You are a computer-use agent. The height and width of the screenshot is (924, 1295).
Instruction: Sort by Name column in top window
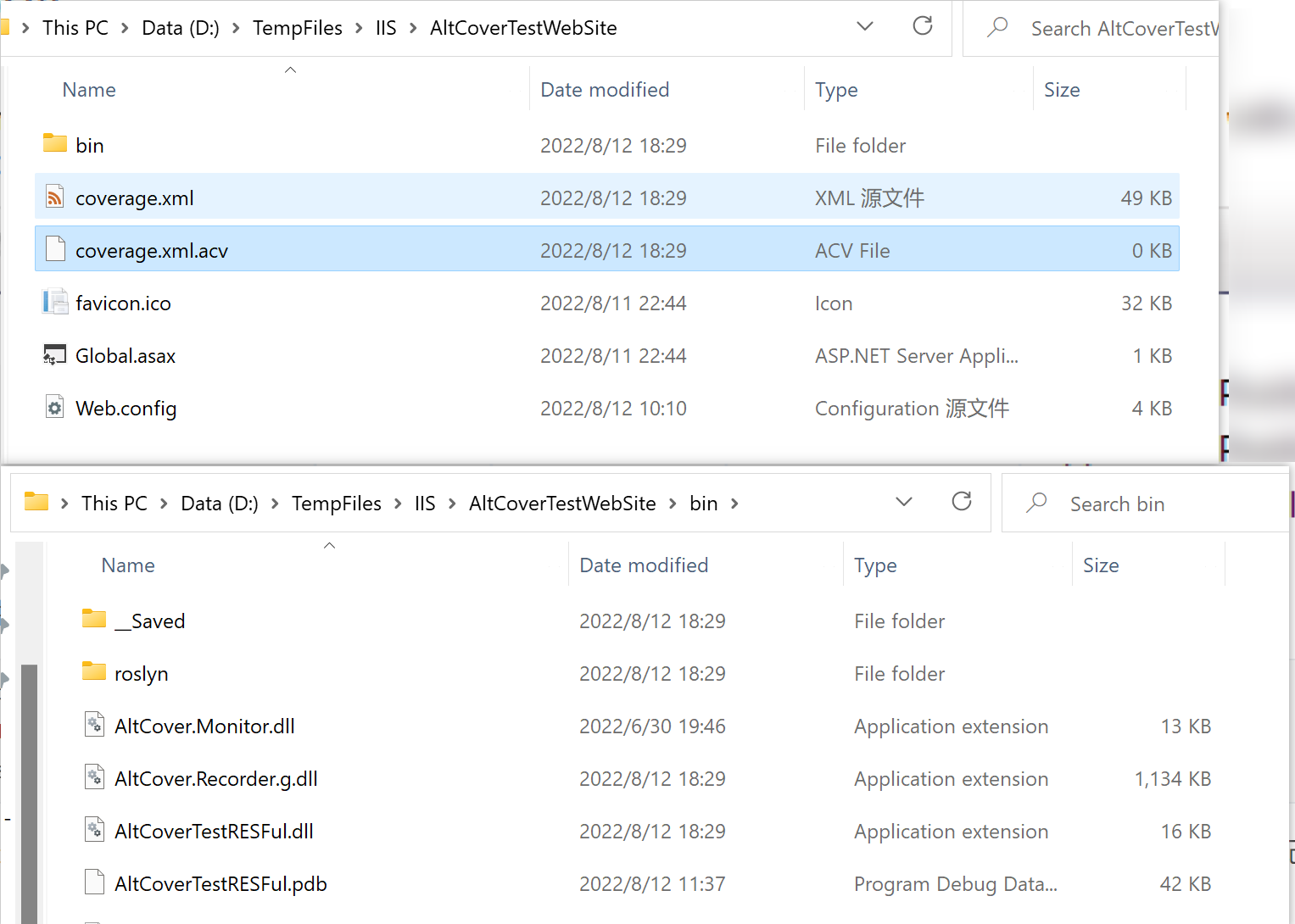tap(89, 90)
